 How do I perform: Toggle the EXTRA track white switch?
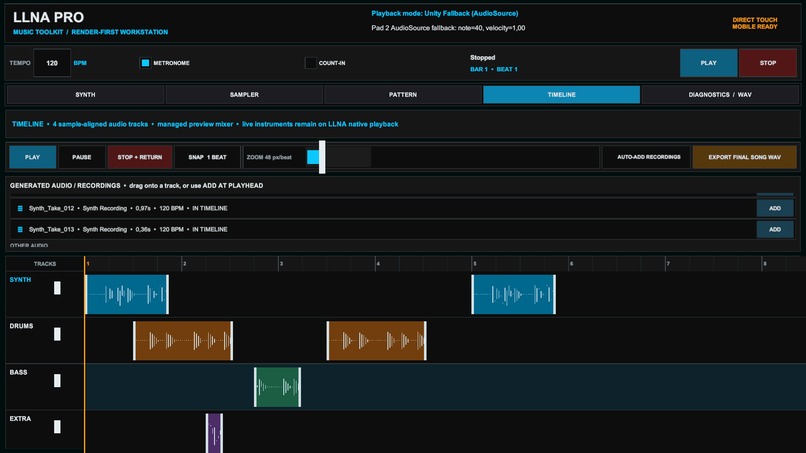[57, 427]
